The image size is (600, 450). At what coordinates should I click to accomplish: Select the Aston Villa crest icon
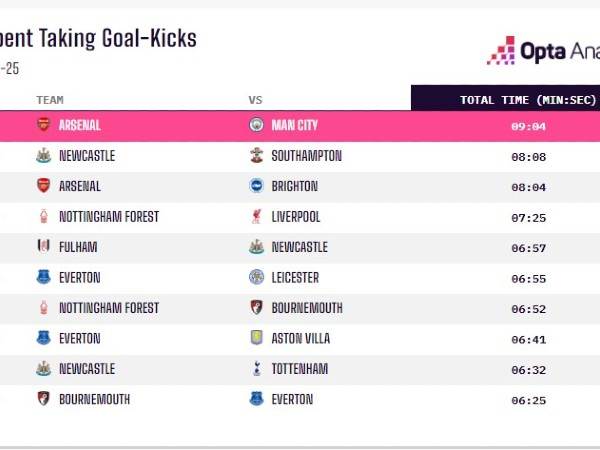(256, 338)
